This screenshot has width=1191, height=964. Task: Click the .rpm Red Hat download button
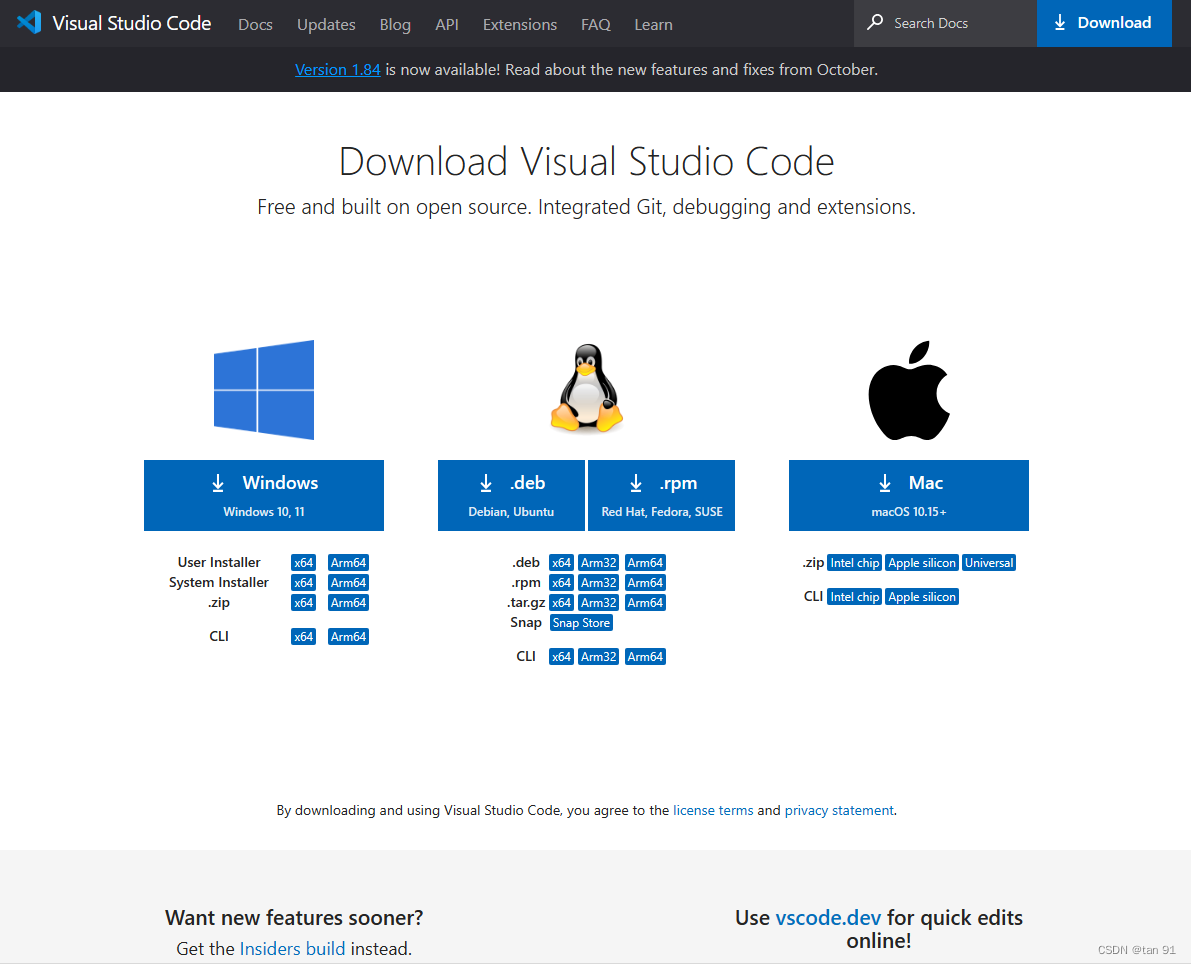(662, 495)
